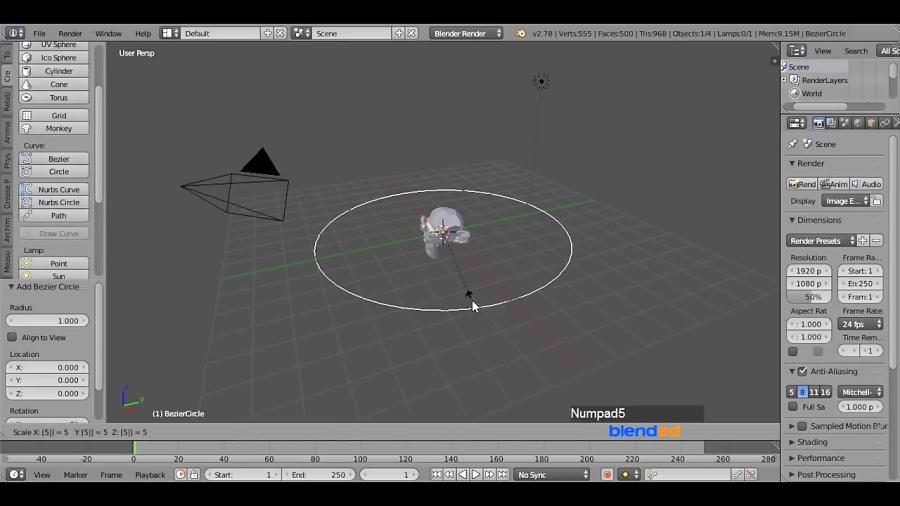The height and width of the screenshot is (506, 900).
Task: Click the Audio mixdown button
Action: click(x=866, y=184)
